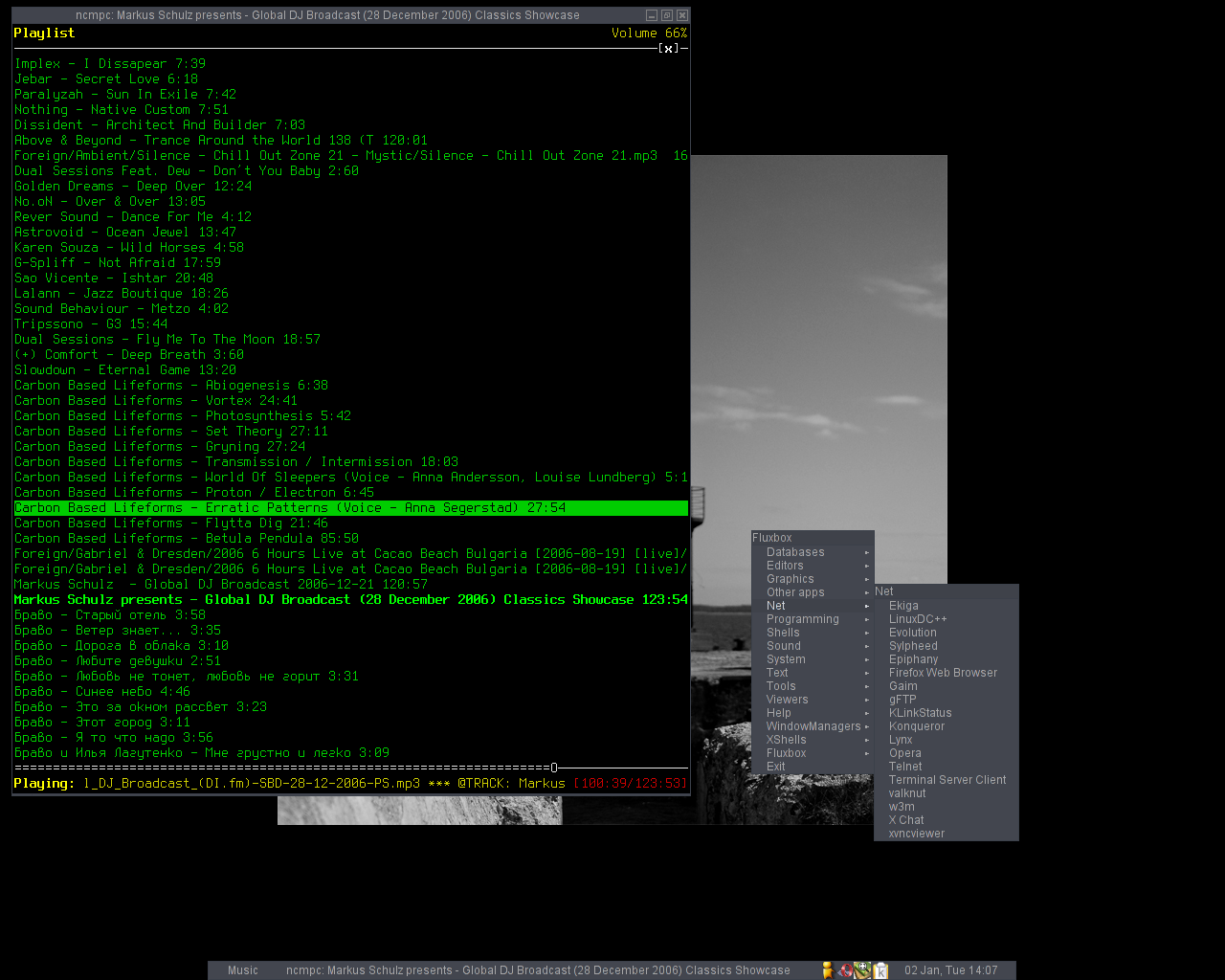Click the taskbar clock showing 14:07
1225x980 pixels.
coord(950,970)
